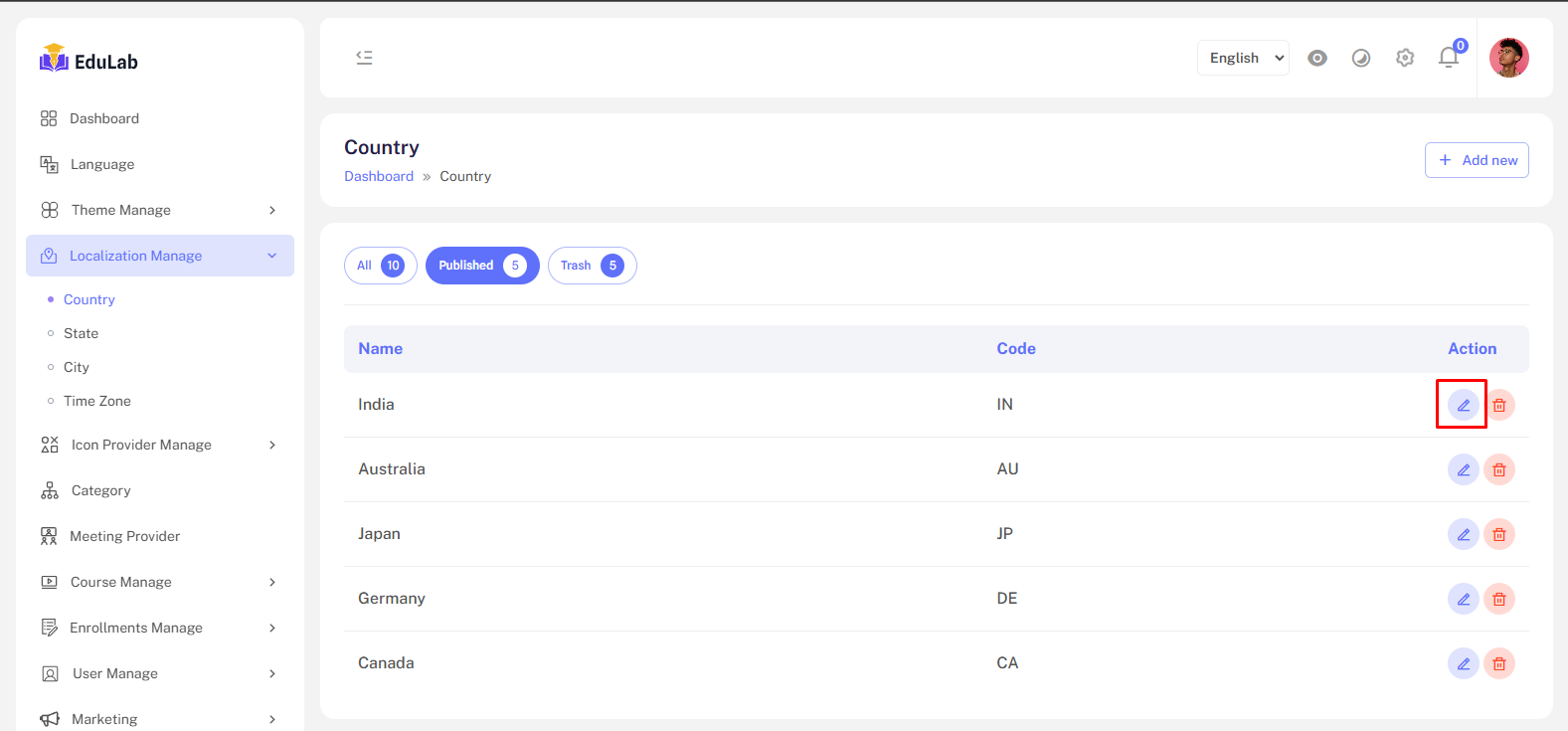
Task: Open the English language dropdown
Action: 1243,58
